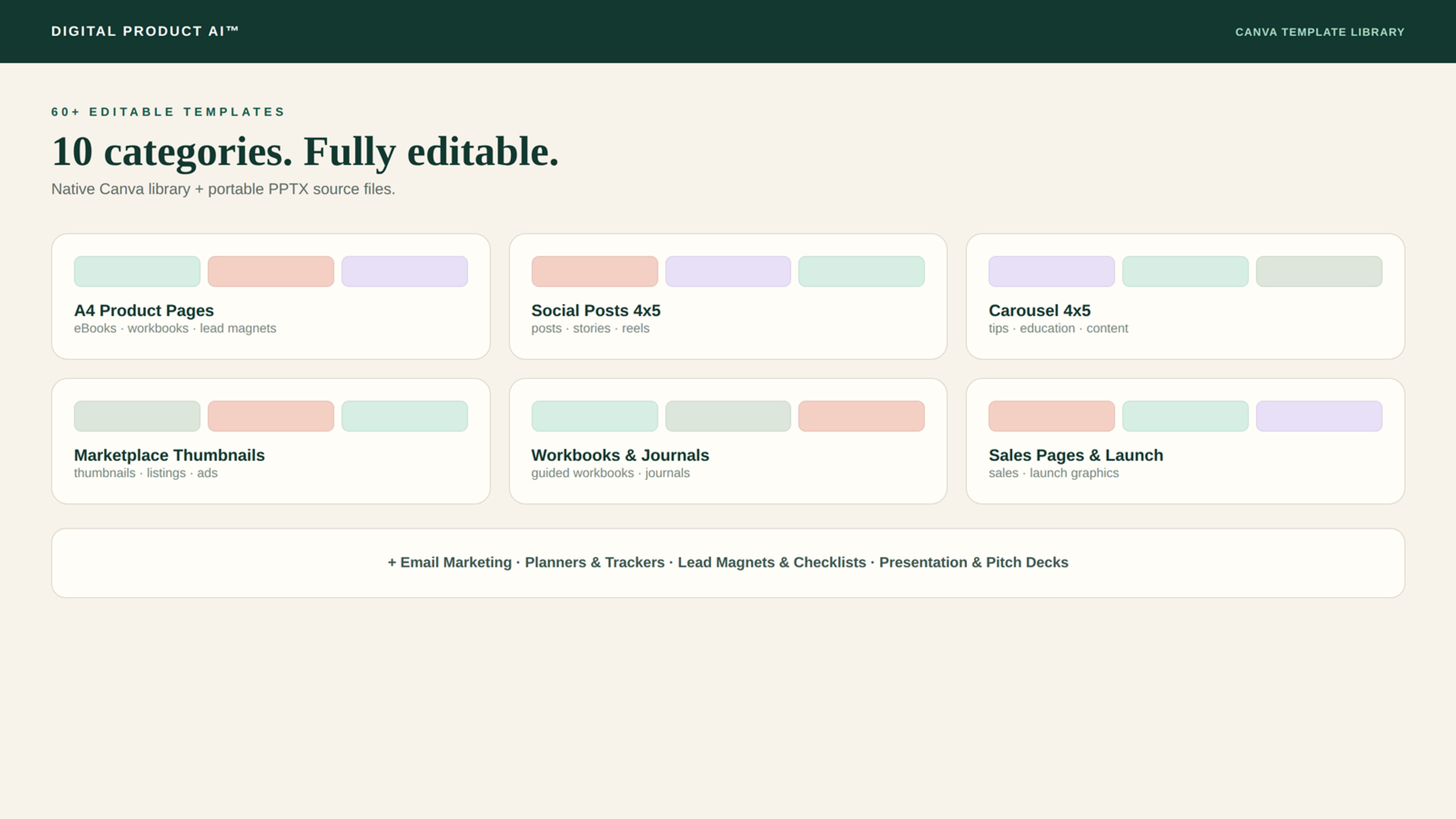Click the peach swatch in Sales Pages & Launch
This screenshot has width=1456, height=819.
click(1052, 416)
